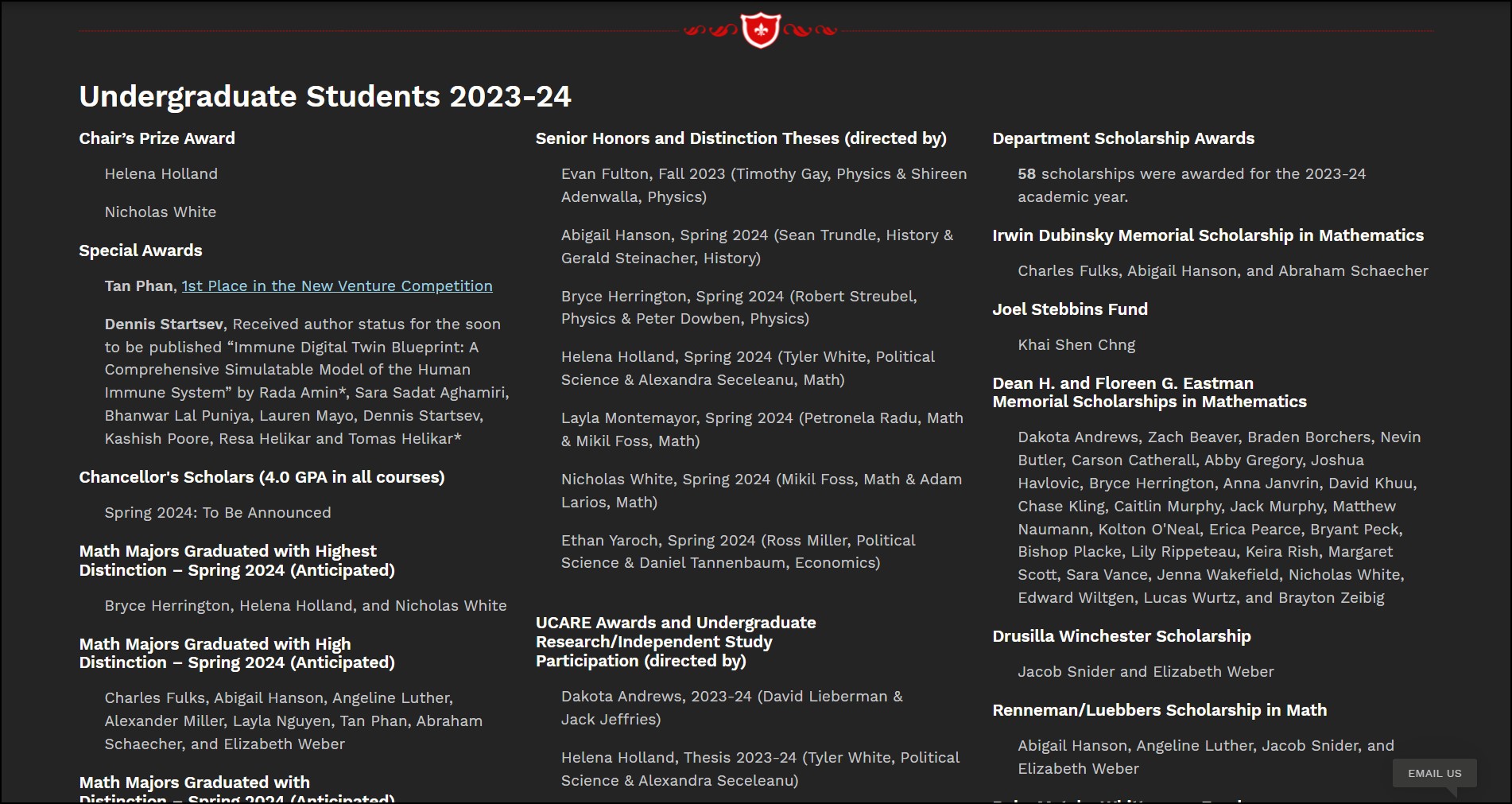Select the Chair's Prize Award heading
This screenshot has height=804, width=1512.
[x=157, y=138]
